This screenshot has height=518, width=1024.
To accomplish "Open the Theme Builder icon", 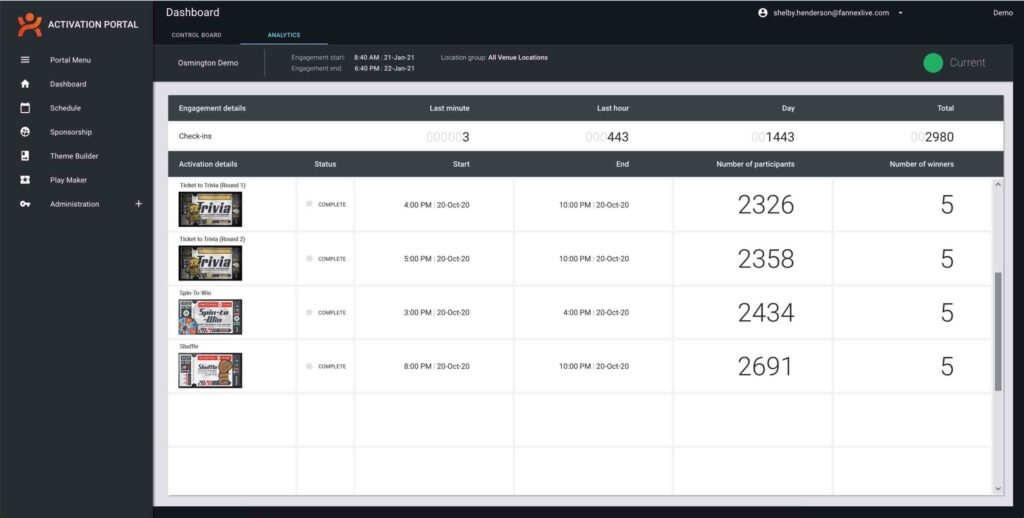I will click(x=25, y=156).
